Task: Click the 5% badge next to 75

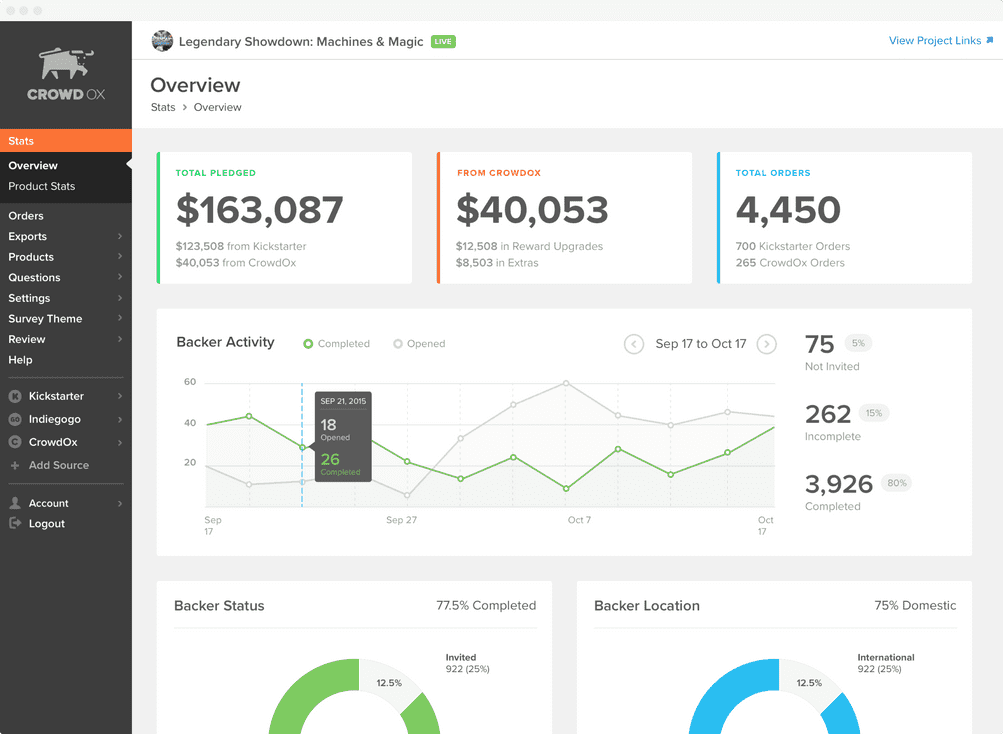Action: tap(858, 343)
